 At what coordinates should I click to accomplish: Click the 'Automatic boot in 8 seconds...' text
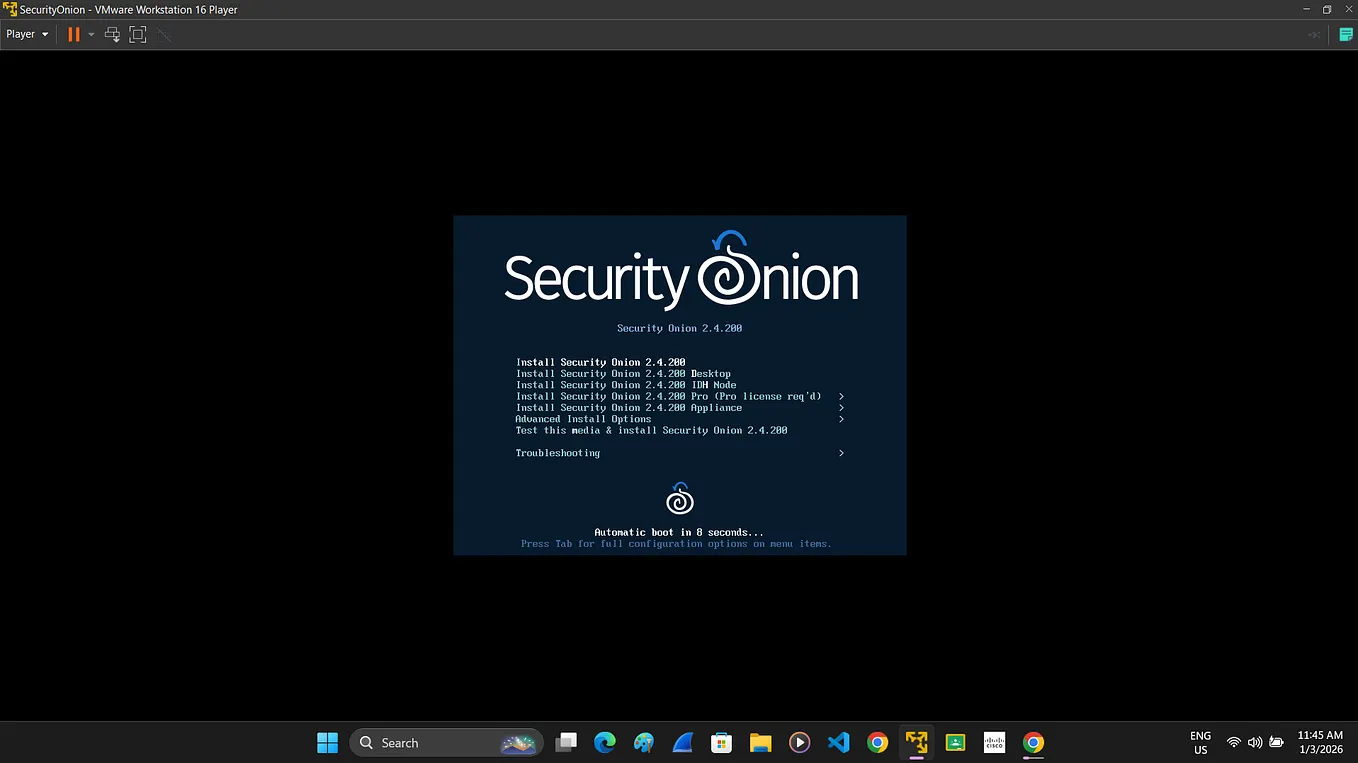click(679, 532)
